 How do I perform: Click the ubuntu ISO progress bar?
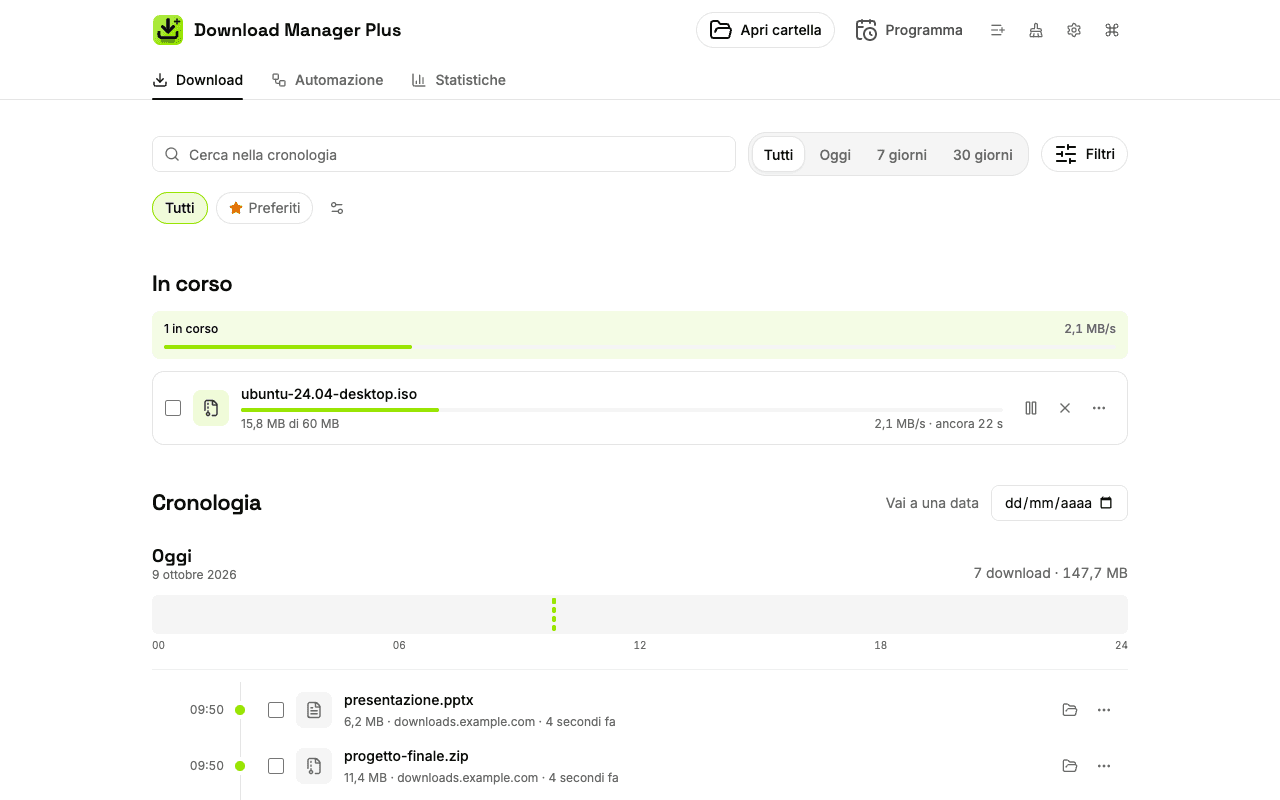(x=622, y=410)
